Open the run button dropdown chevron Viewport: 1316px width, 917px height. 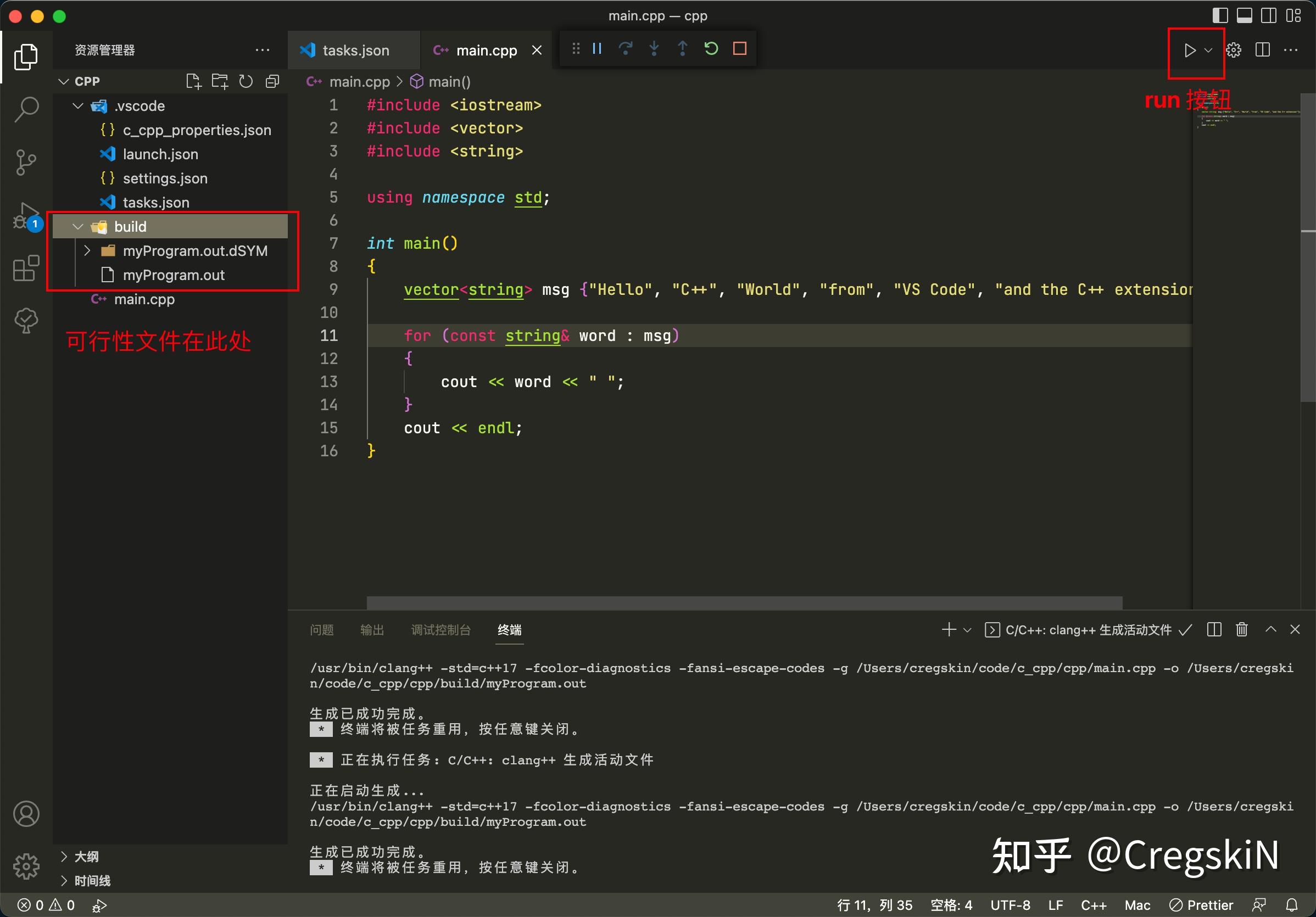click(1209, 51)
